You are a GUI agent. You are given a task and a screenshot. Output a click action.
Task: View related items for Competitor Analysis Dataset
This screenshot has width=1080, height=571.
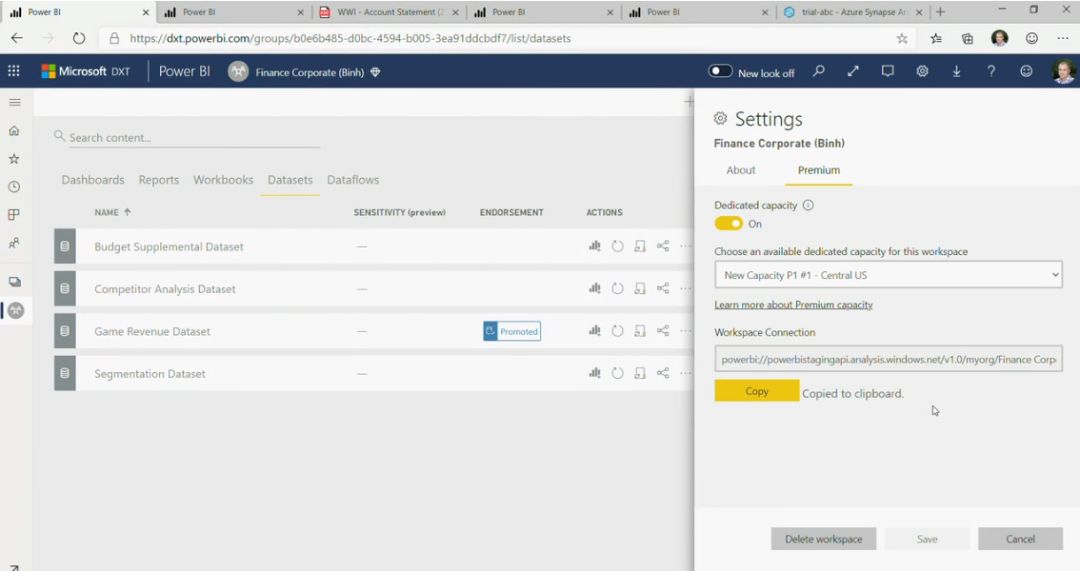pyautogui.click(x=663, y=289)
